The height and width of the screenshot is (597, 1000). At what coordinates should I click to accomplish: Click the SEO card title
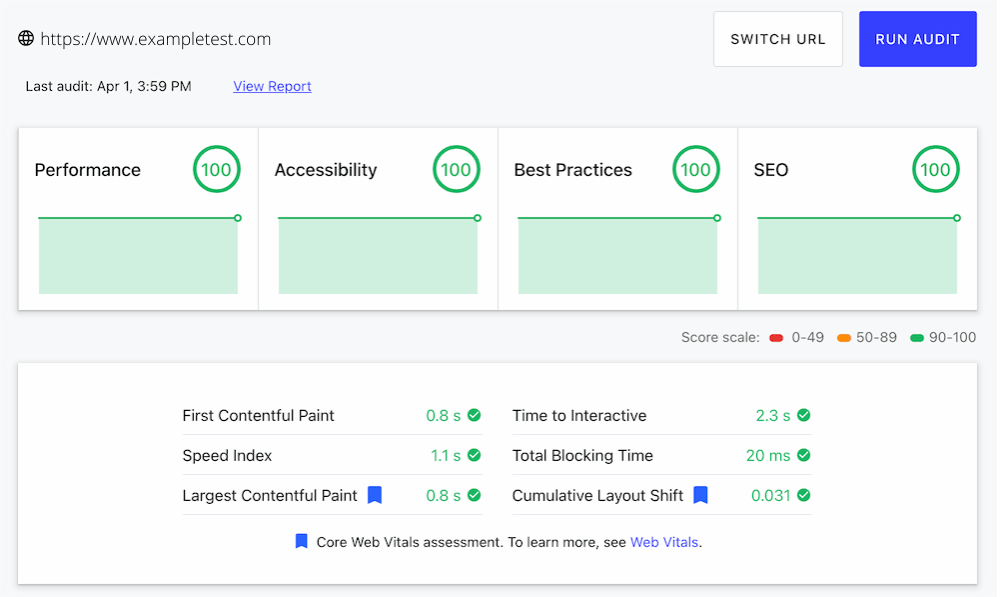771,170
